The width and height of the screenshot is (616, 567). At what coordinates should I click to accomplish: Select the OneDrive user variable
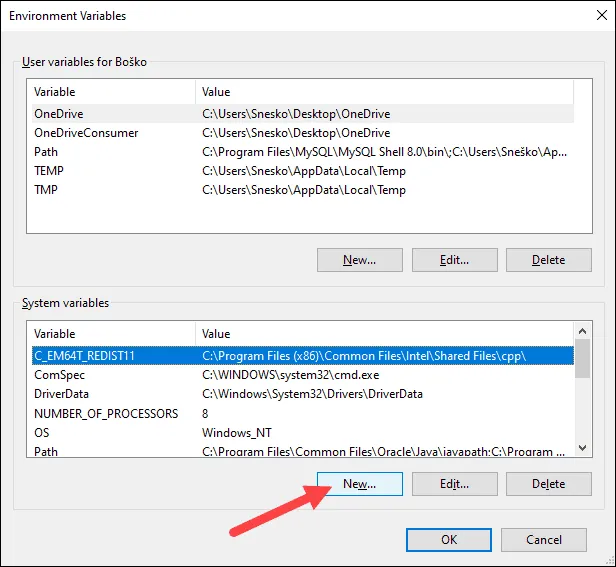pos(302,114)
